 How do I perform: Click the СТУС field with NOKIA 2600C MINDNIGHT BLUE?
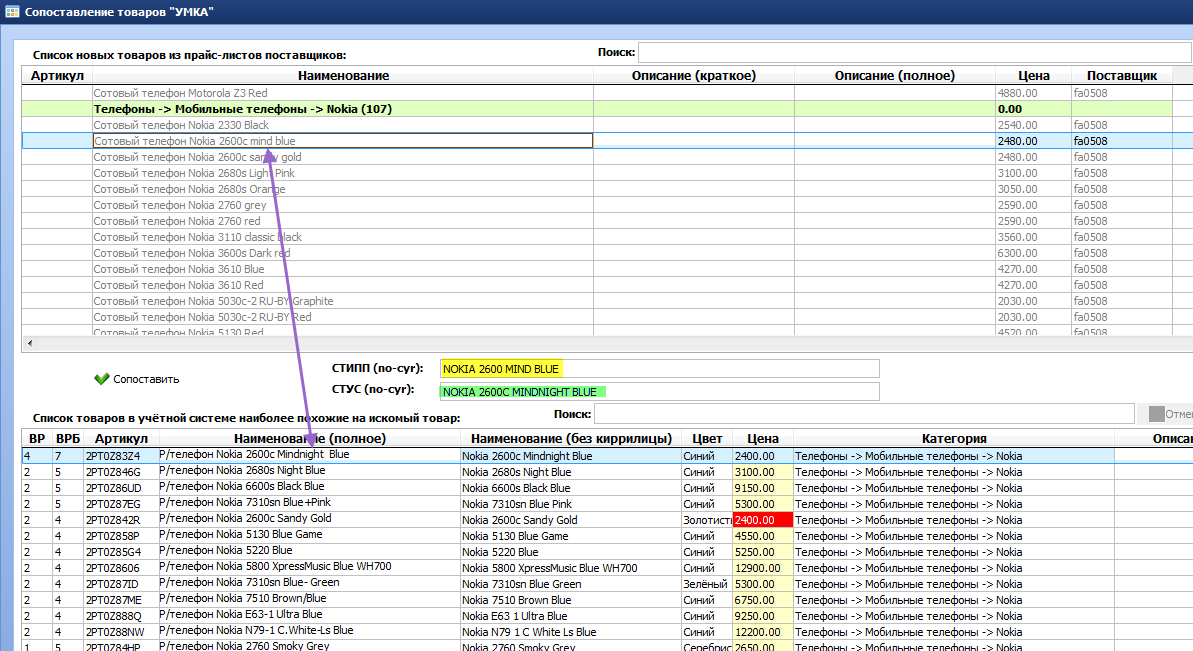pos(659,392)
